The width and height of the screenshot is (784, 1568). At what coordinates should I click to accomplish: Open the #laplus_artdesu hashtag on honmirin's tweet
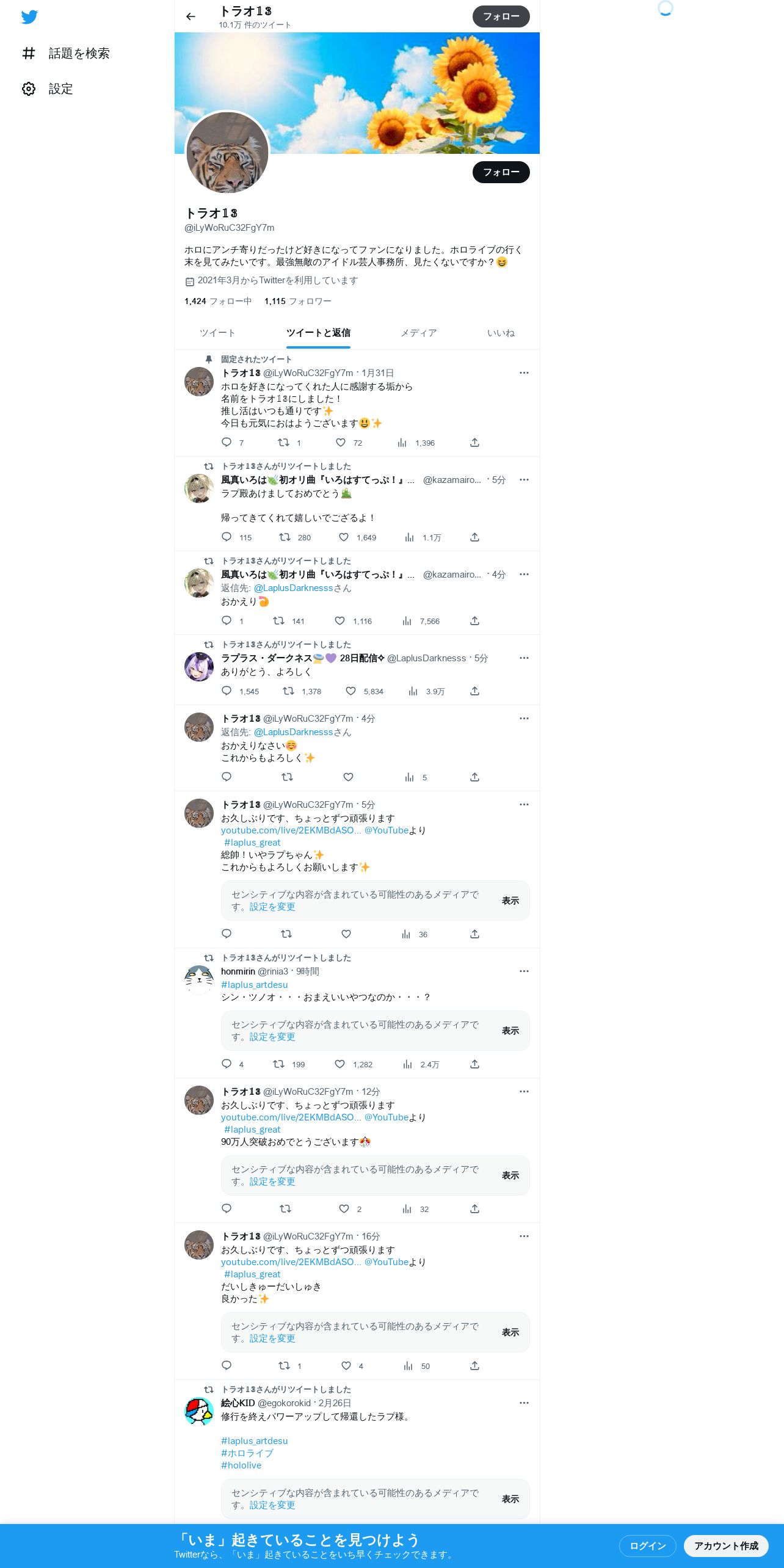pos(255,985)
